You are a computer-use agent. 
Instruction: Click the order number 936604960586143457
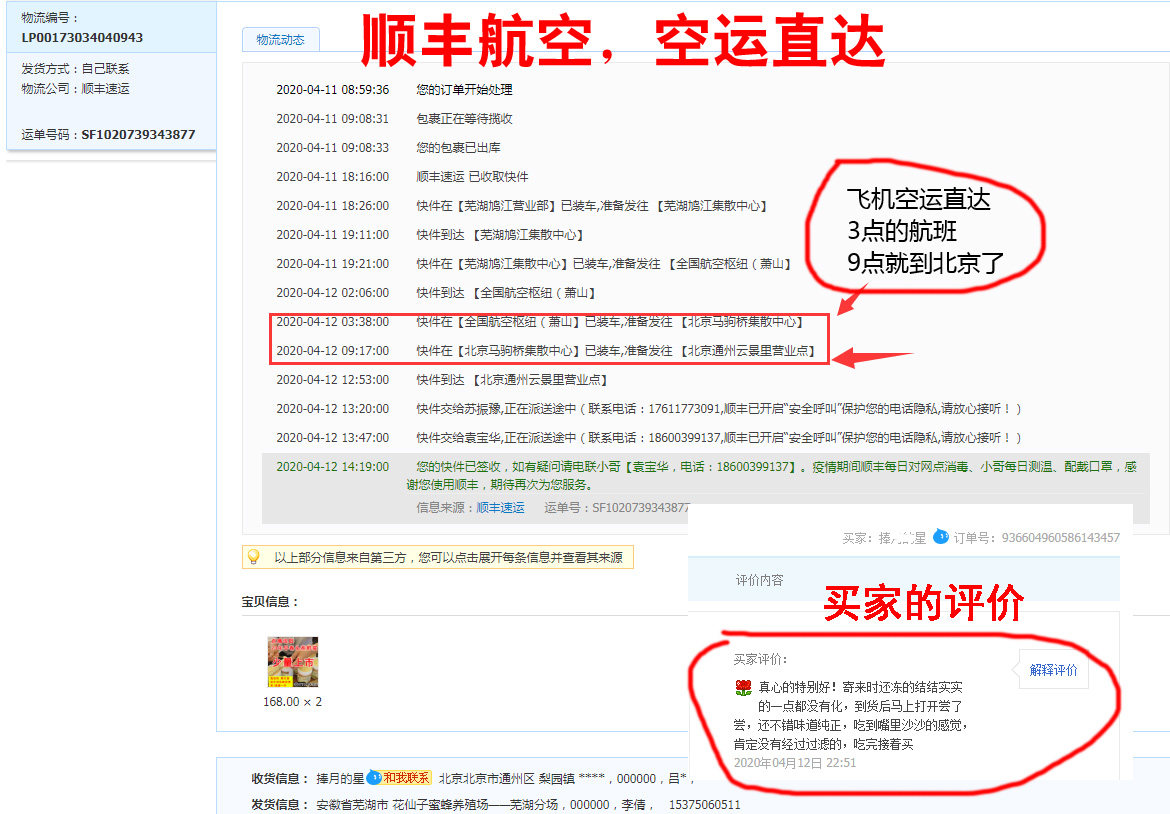click(1060, 537)
